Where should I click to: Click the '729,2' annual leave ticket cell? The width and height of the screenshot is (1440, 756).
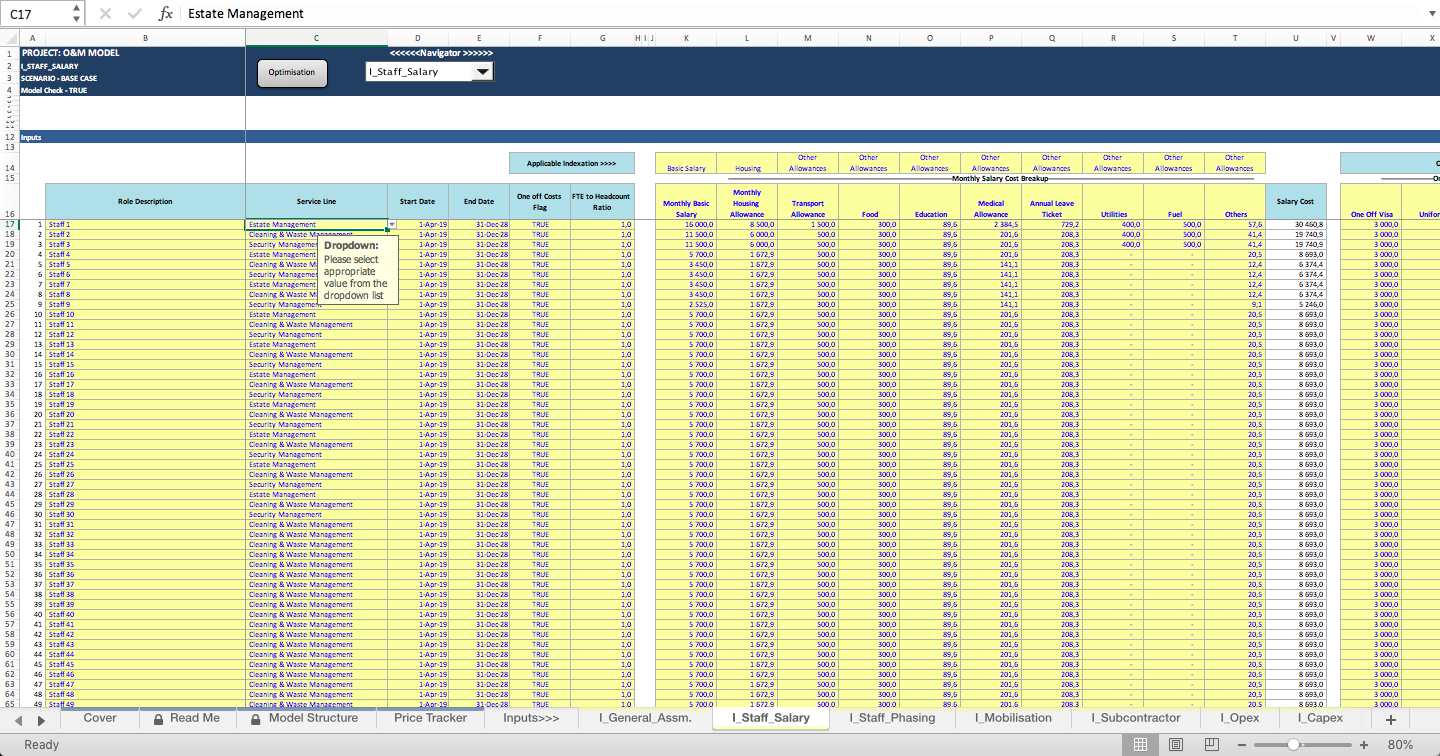[1052, 225]
